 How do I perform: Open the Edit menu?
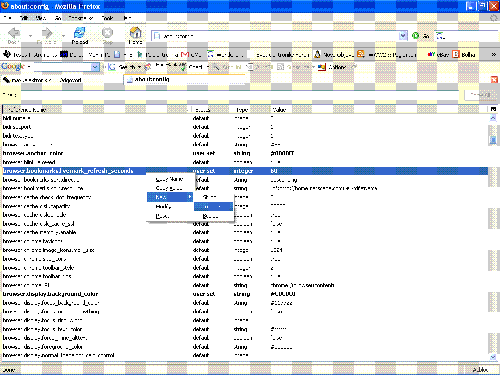click(24, 18)
